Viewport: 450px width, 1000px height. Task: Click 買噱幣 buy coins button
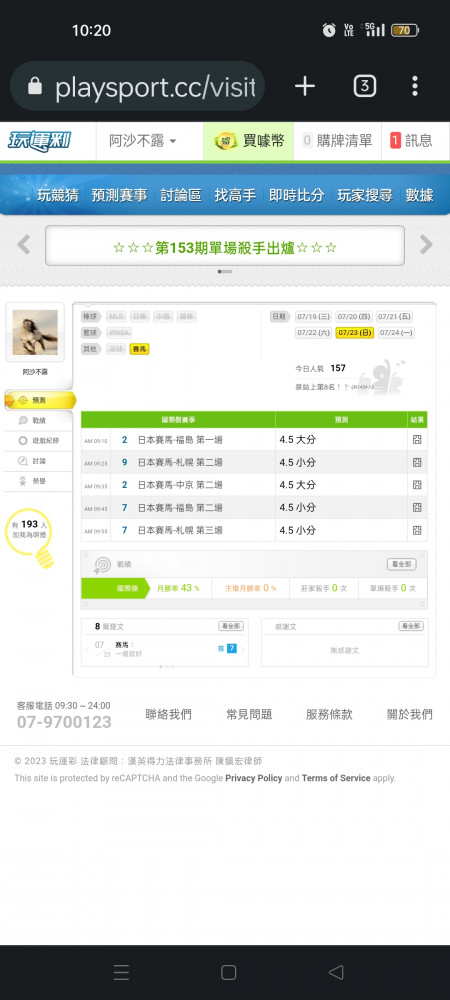(249, 141)
